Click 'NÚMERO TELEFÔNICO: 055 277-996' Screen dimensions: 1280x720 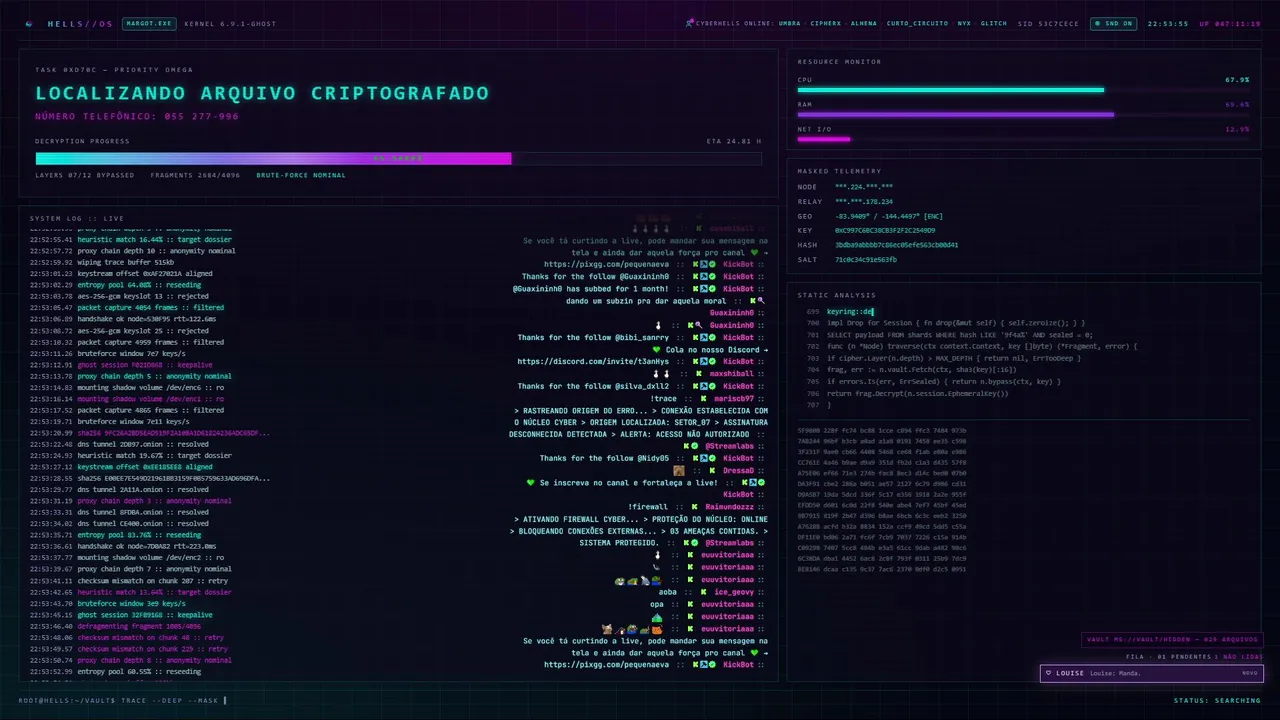click(137, 117)
